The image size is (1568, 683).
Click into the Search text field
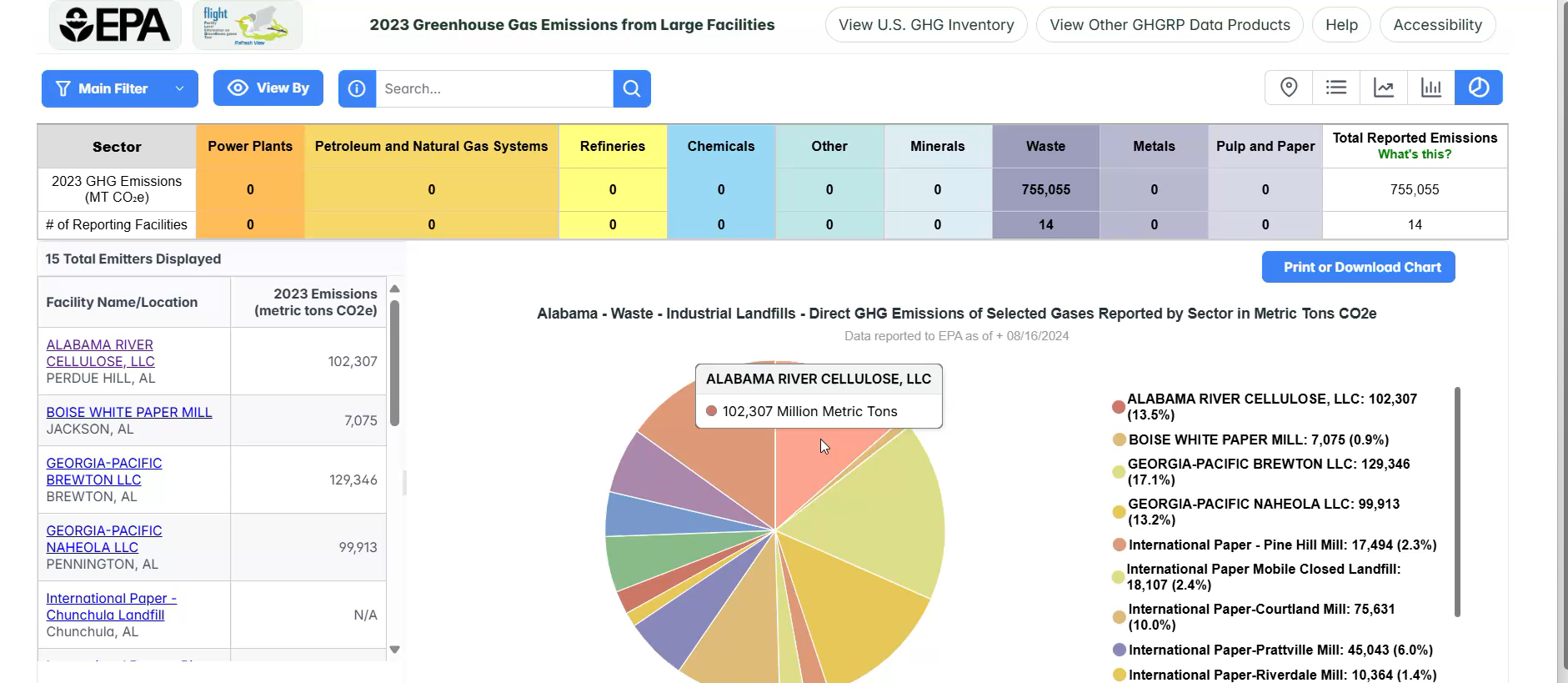tap(494, 88)
